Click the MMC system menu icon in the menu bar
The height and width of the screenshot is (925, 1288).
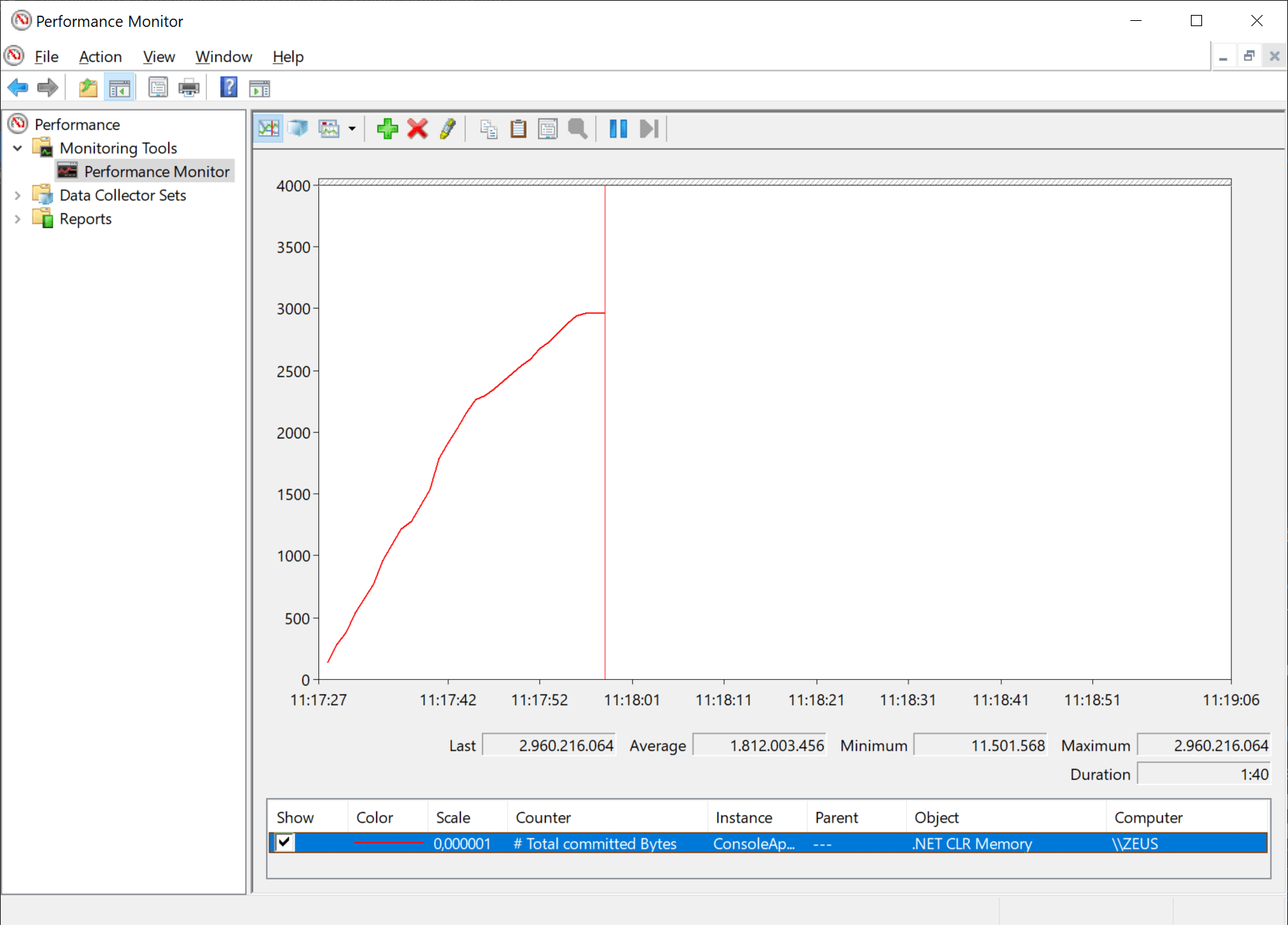pos(14,56)
